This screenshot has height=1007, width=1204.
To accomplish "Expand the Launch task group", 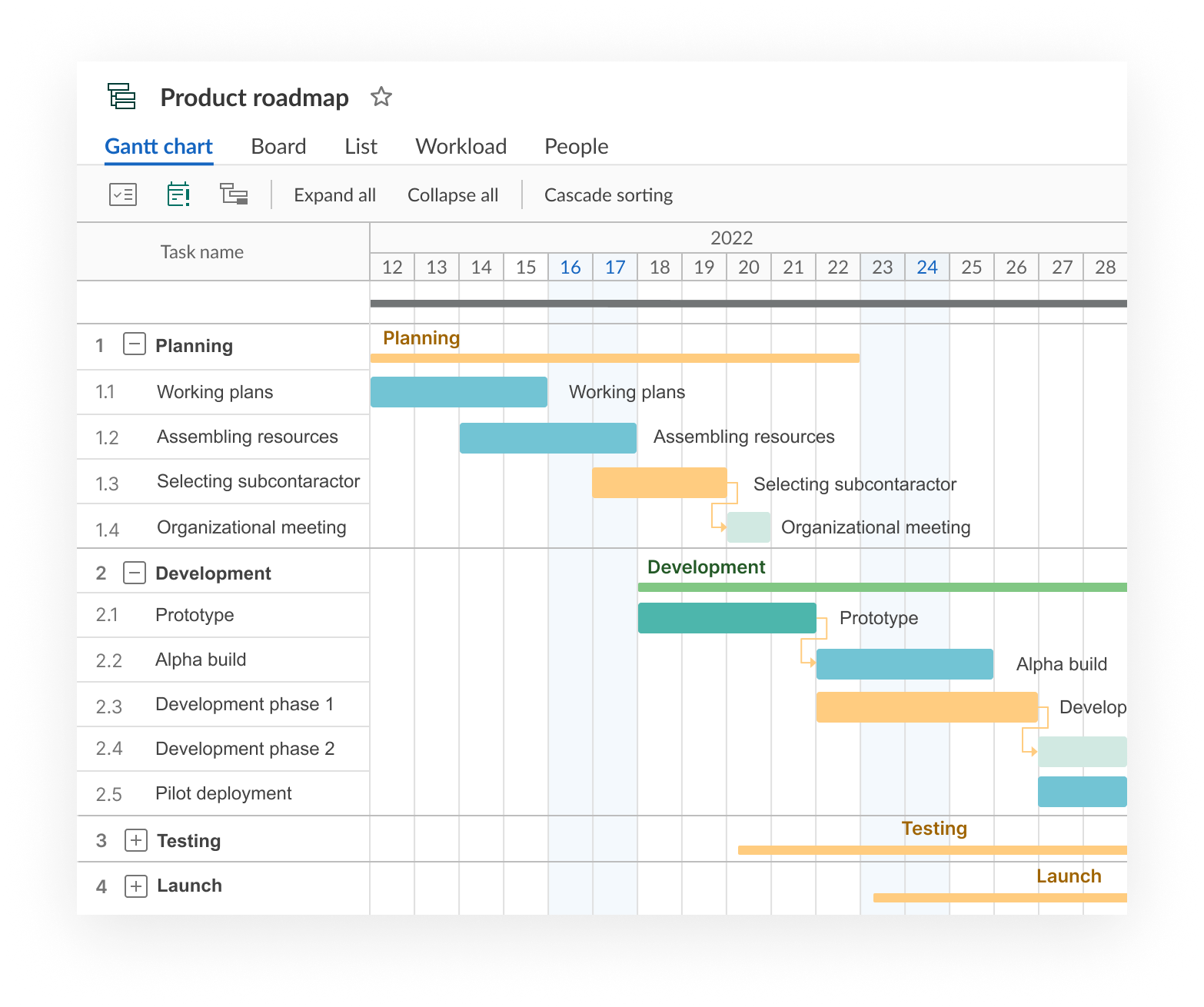I will (135, 886).
